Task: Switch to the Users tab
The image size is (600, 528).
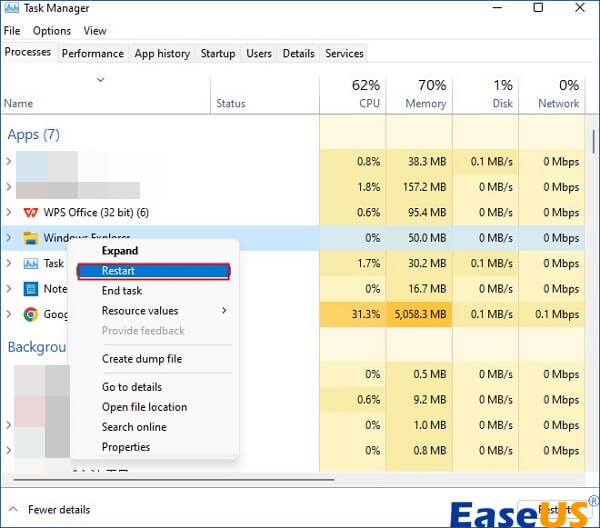Action: 259,54
